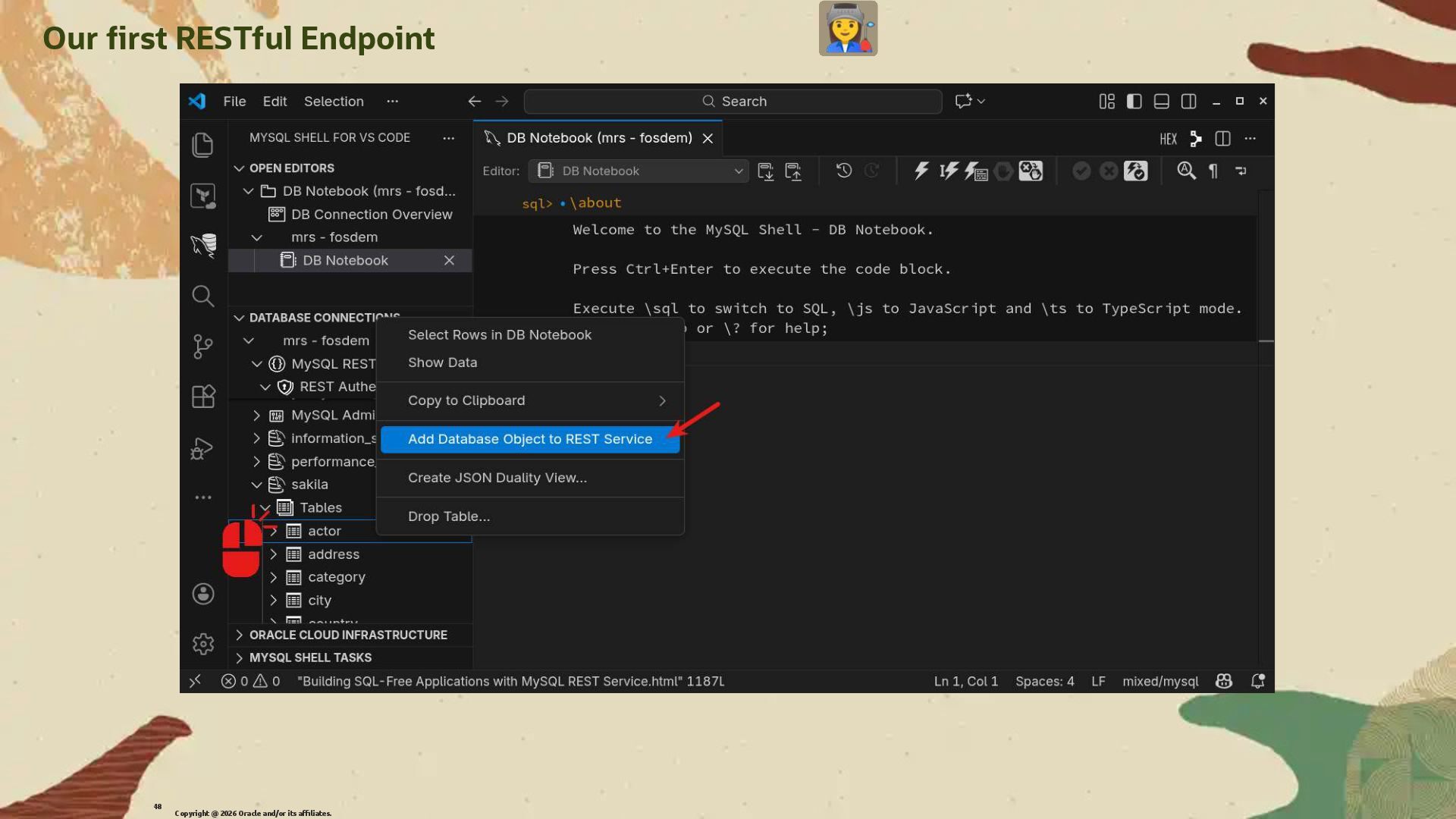Click the Execute lightning bolt toolbar icon
Viewport: 1456px width, 819px height.
921,171
